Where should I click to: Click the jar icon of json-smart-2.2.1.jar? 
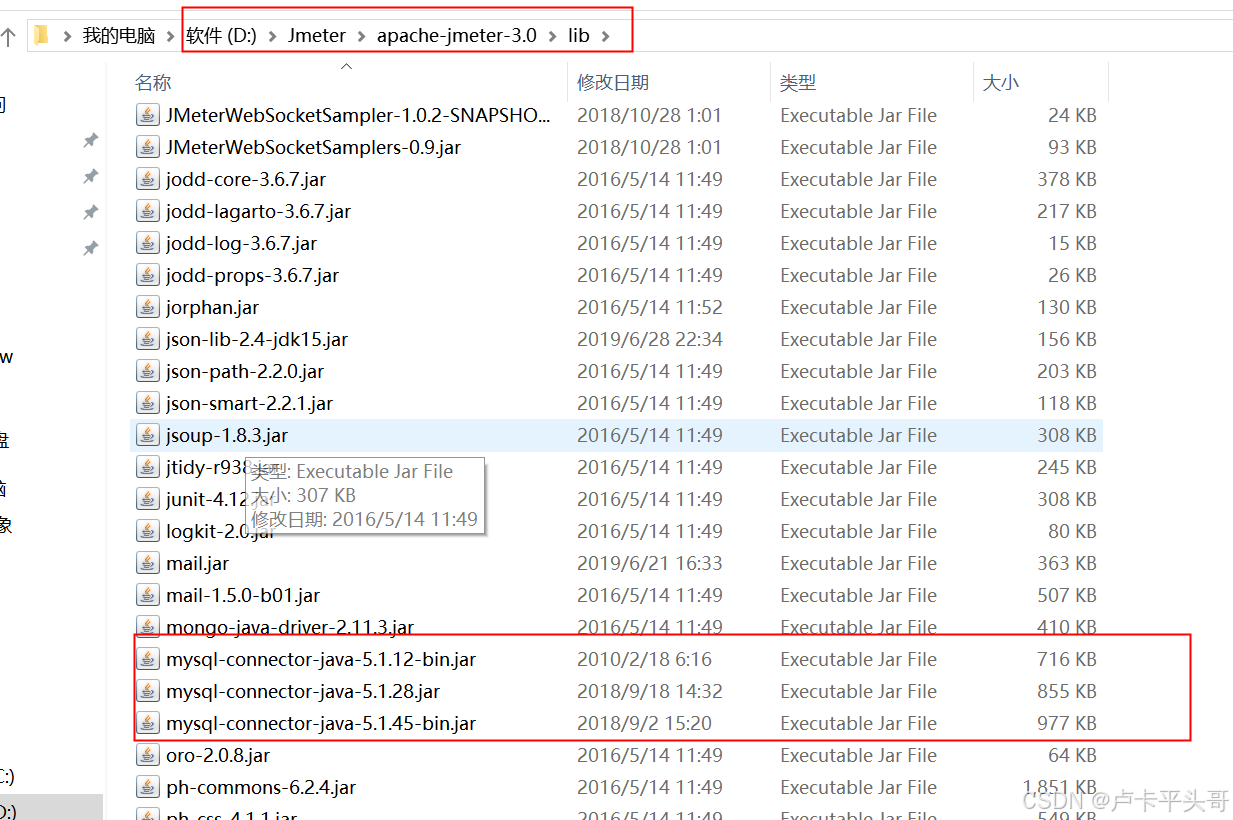coord(148,403)
